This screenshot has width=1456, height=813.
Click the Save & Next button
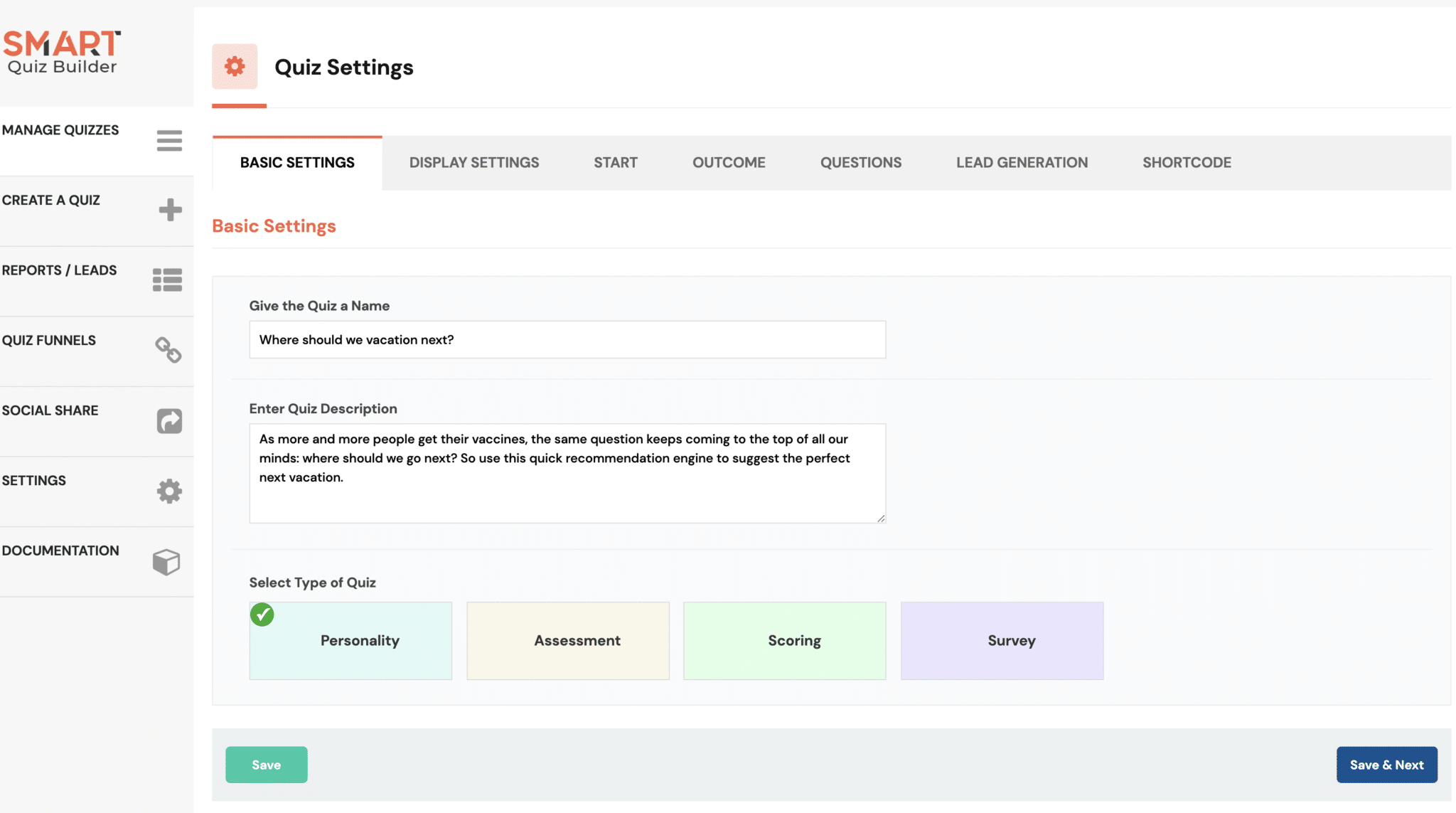(x=1386, y=765)
